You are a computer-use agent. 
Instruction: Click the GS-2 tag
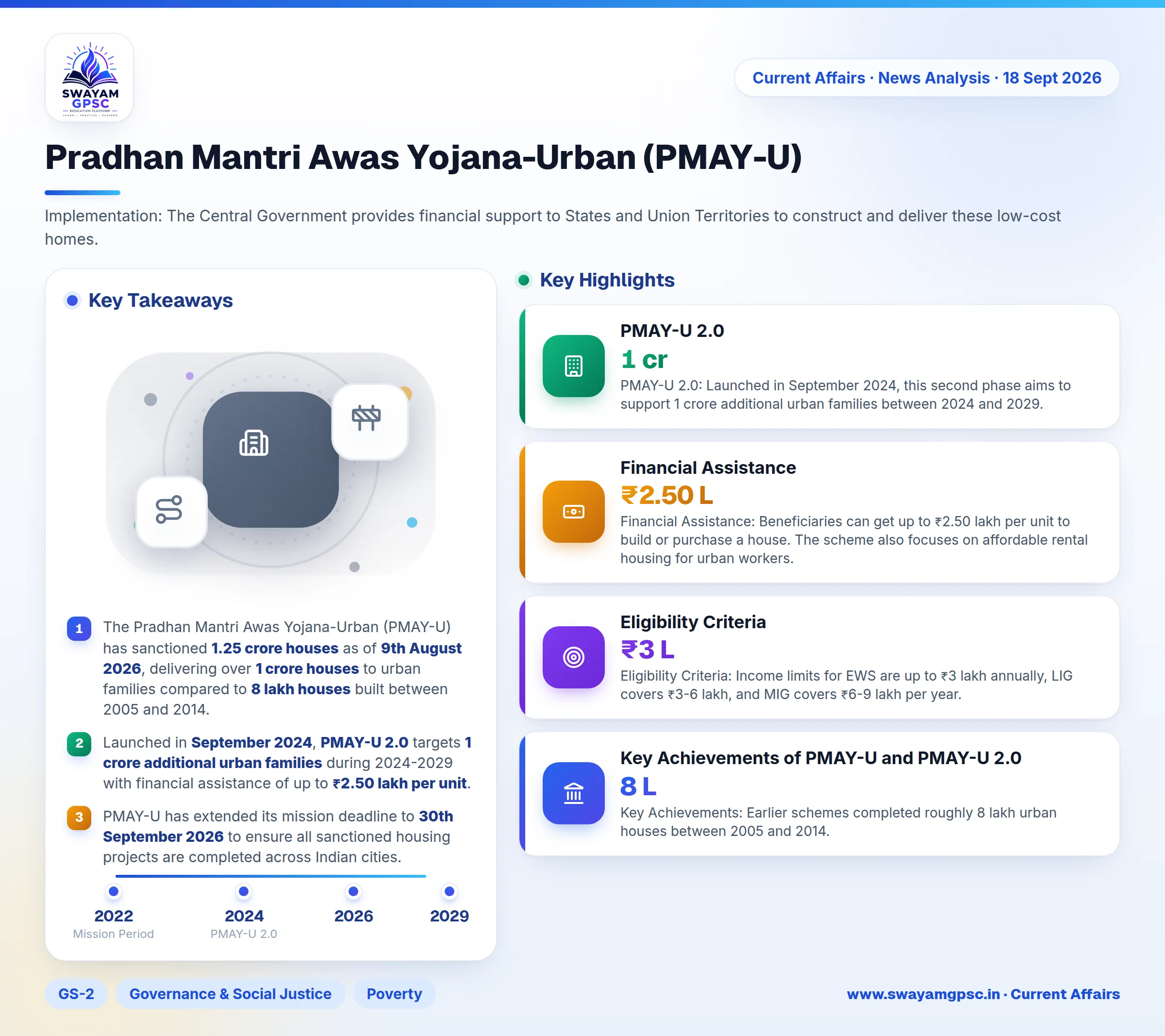point(76,994)
